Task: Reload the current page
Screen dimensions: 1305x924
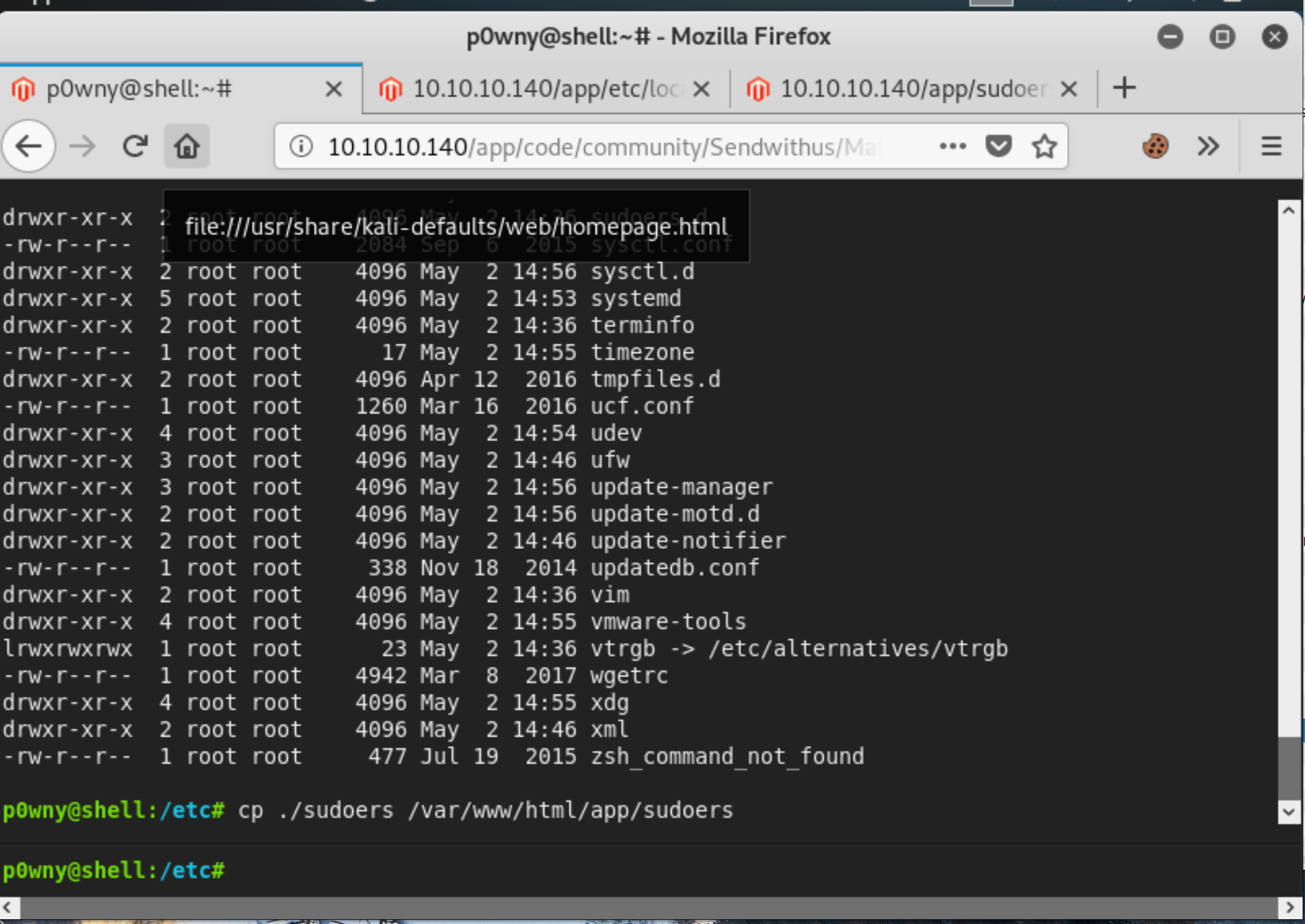Action: (x=135, y=146)
